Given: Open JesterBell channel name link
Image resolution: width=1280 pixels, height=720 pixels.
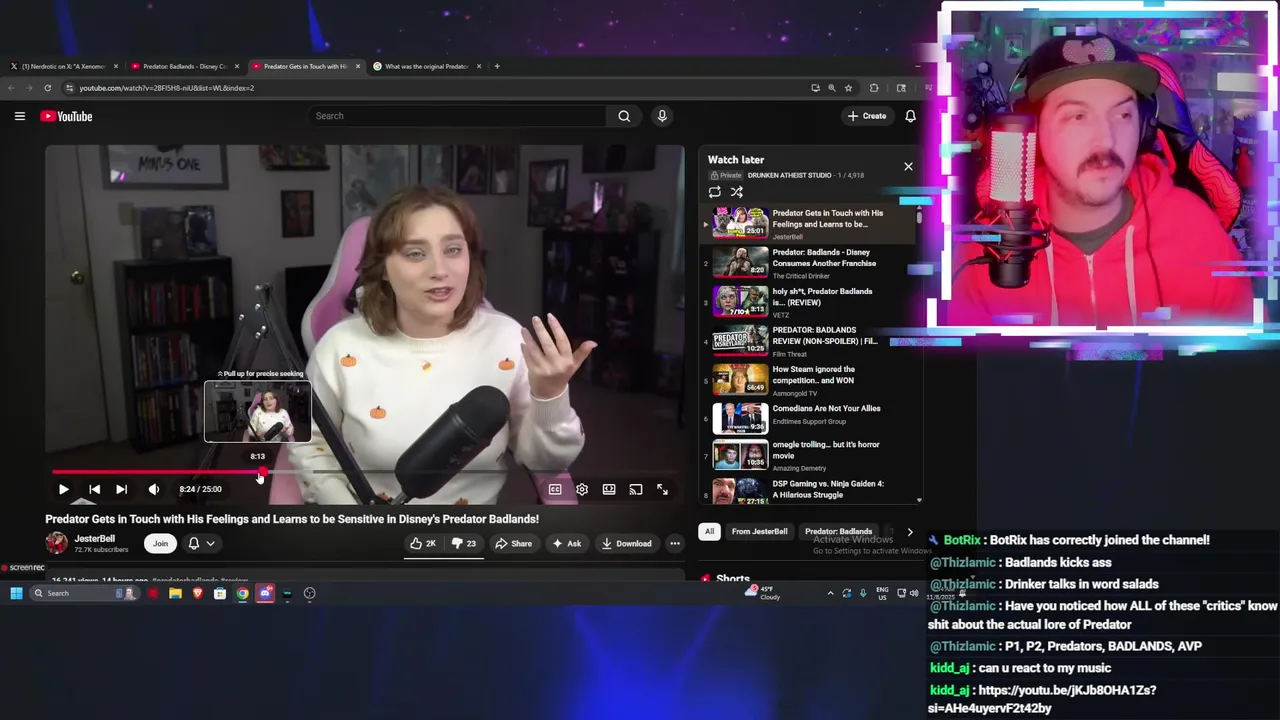Looking at the screenshot, I should click(94, 538).
